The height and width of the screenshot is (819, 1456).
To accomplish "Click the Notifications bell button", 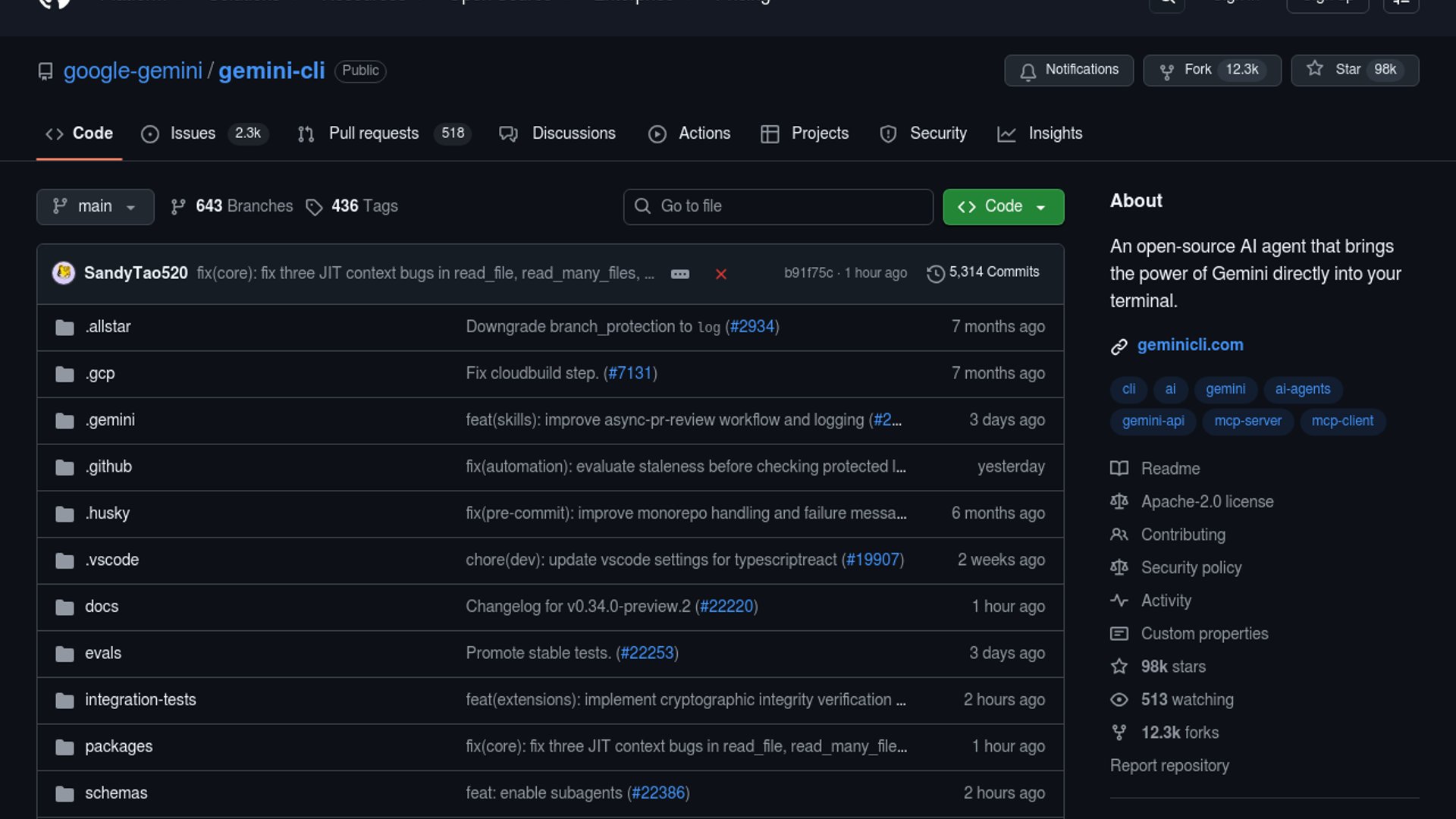I will [1068, 70].
